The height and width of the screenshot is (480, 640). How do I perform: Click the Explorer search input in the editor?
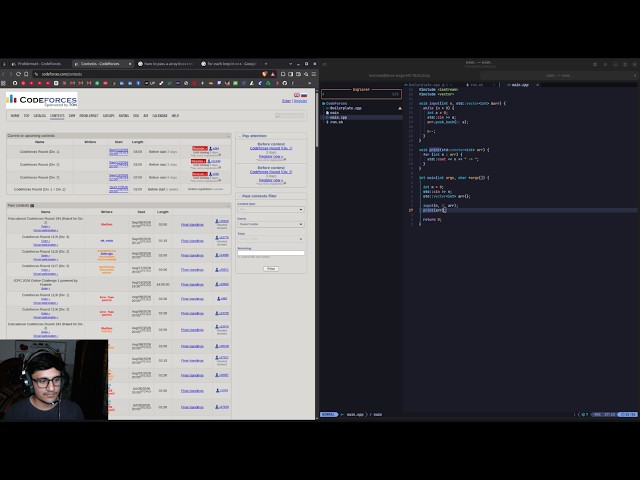361,94
